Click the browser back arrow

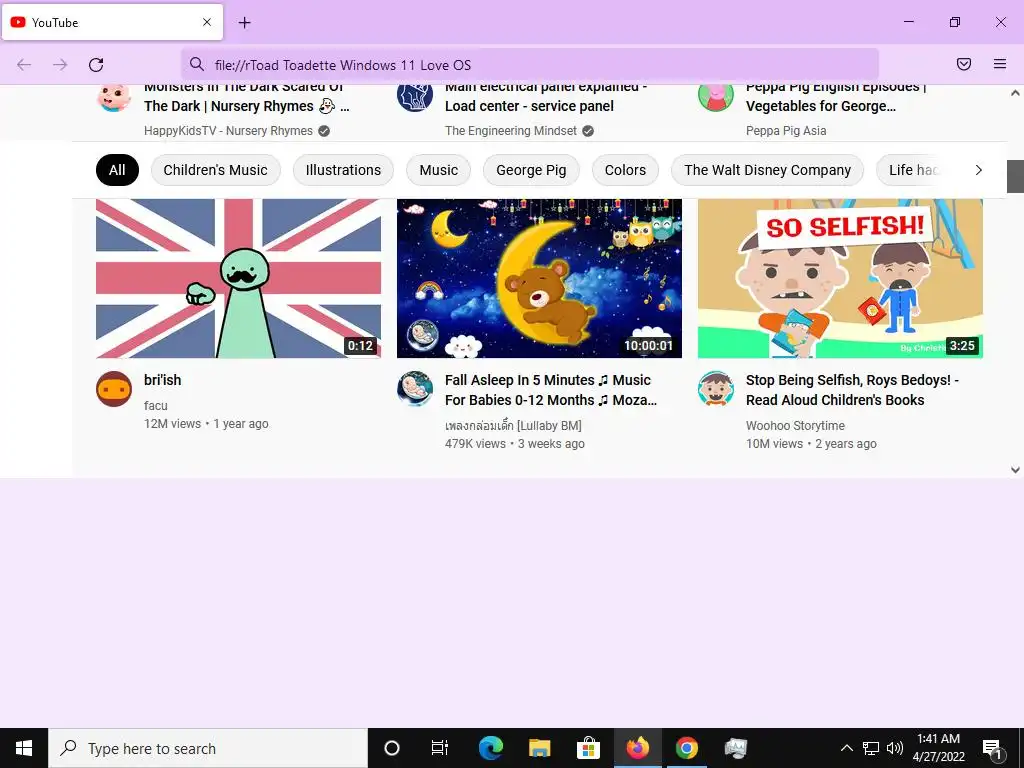[x=24, y=65]
